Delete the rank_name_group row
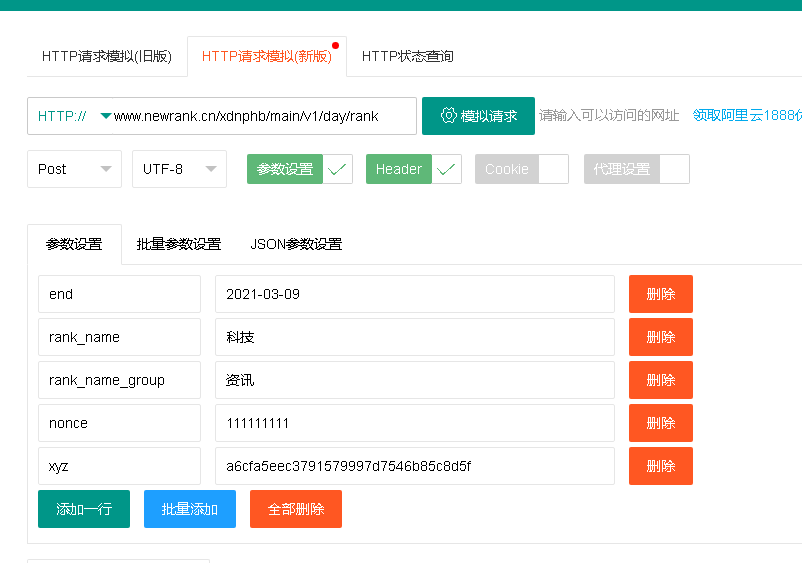Viewport: 802px width, 563px height. tap(661, 380)
